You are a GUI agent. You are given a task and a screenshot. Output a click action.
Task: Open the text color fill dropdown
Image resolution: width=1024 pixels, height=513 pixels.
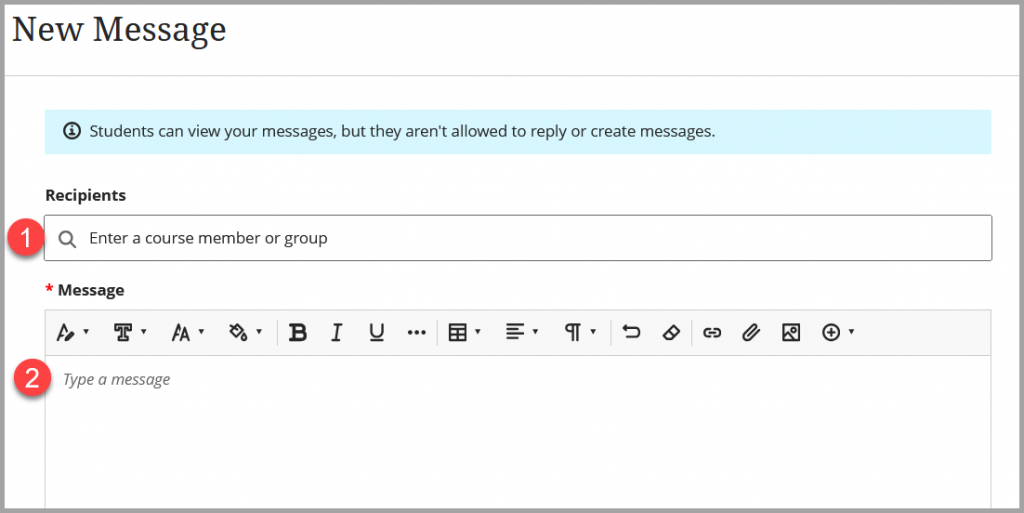point(245,333)
